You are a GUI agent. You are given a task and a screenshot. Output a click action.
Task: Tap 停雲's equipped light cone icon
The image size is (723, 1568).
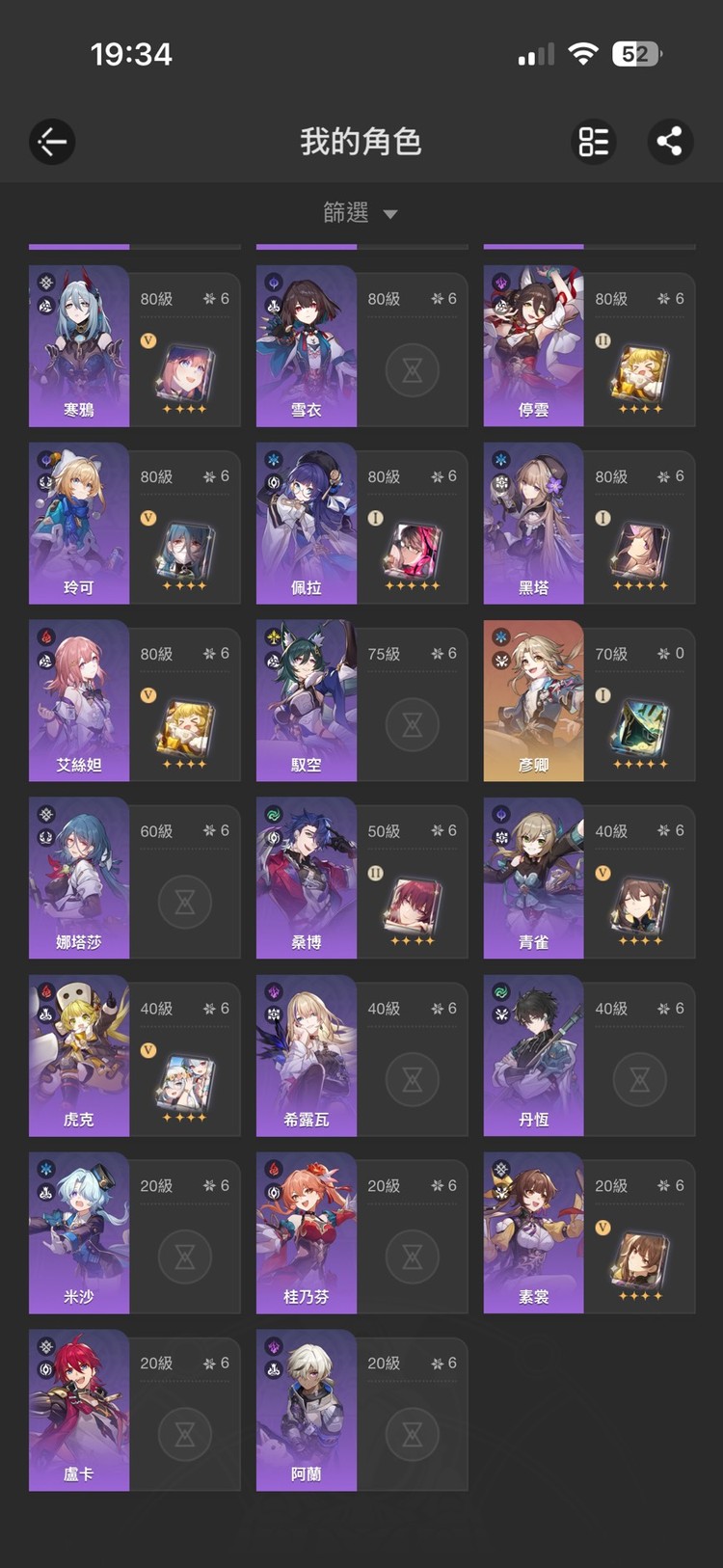pyautogui.click(x=639, y=373)
